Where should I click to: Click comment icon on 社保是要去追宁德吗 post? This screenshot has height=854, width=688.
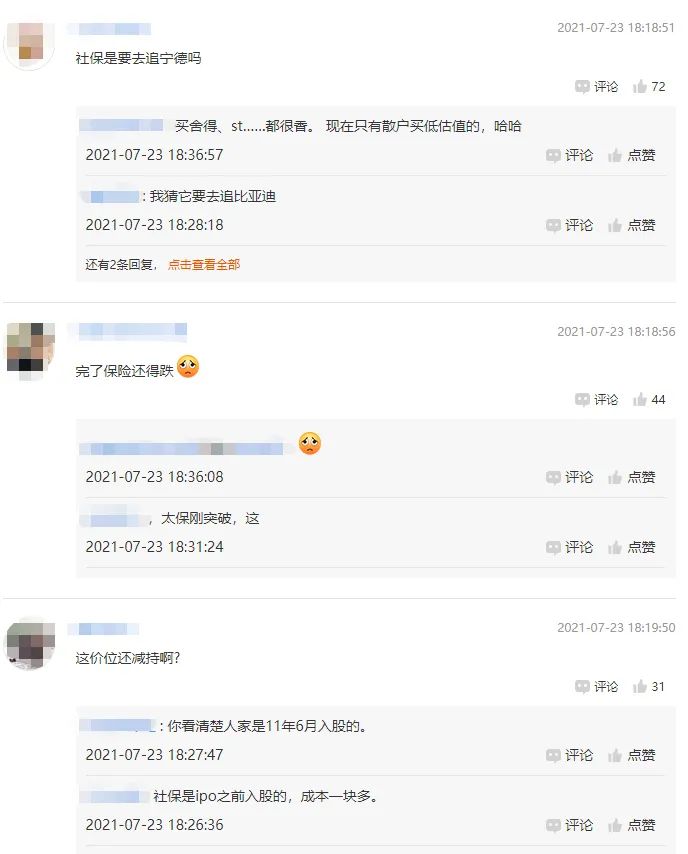596,87
